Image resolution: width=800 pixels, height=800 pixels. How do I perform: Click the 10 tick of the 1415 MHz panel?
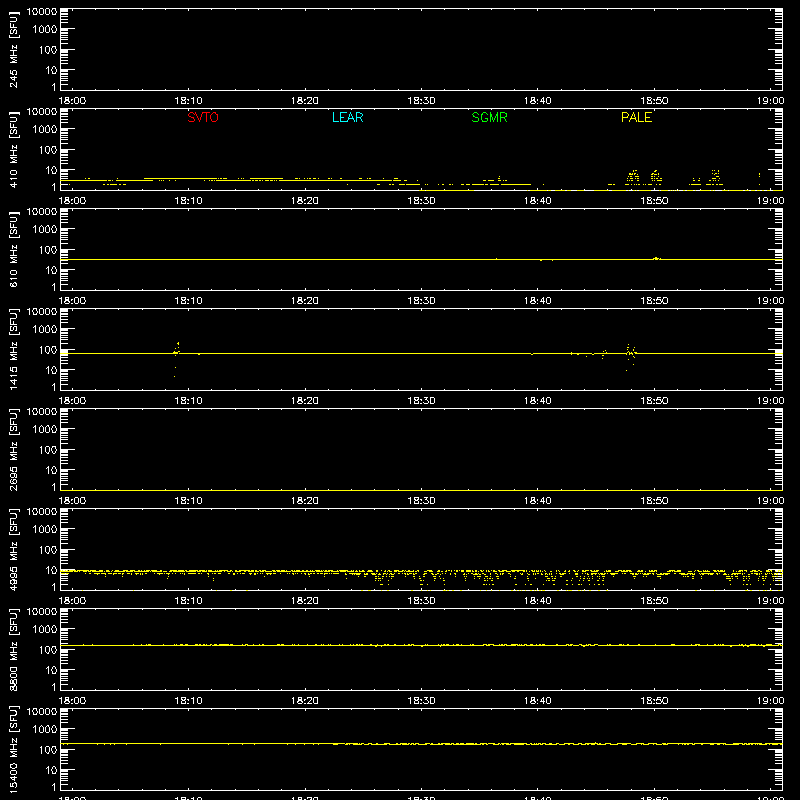tap(51, 370)
